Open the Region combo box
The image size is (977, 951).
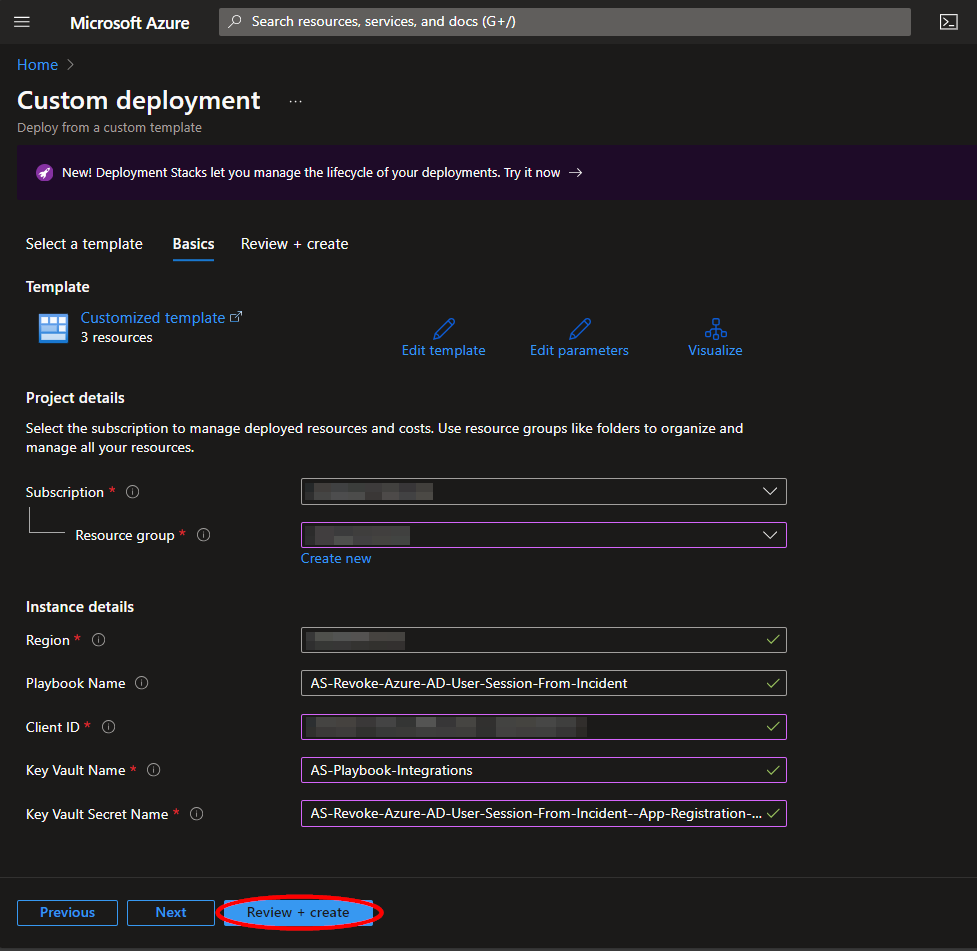coord(543,640)
